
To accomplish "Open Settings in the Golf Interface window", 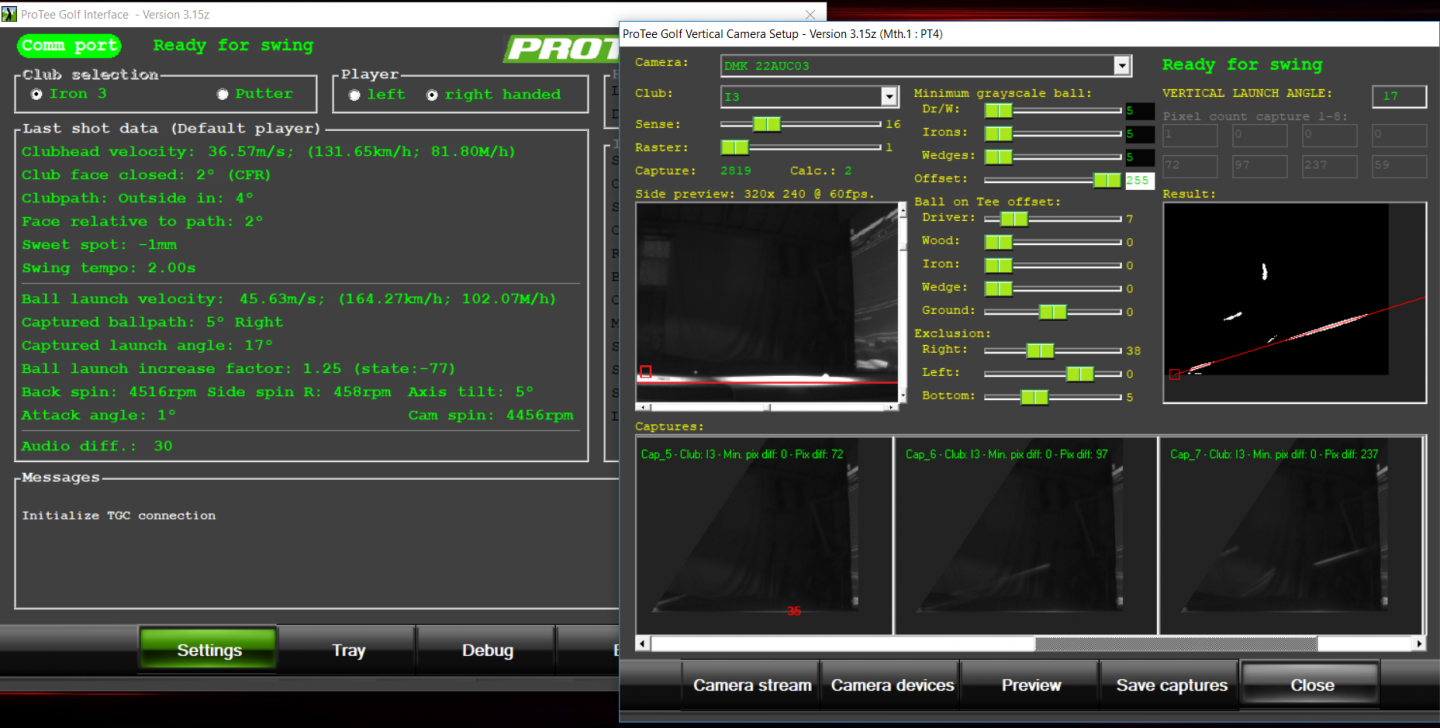I will (209, 650).
